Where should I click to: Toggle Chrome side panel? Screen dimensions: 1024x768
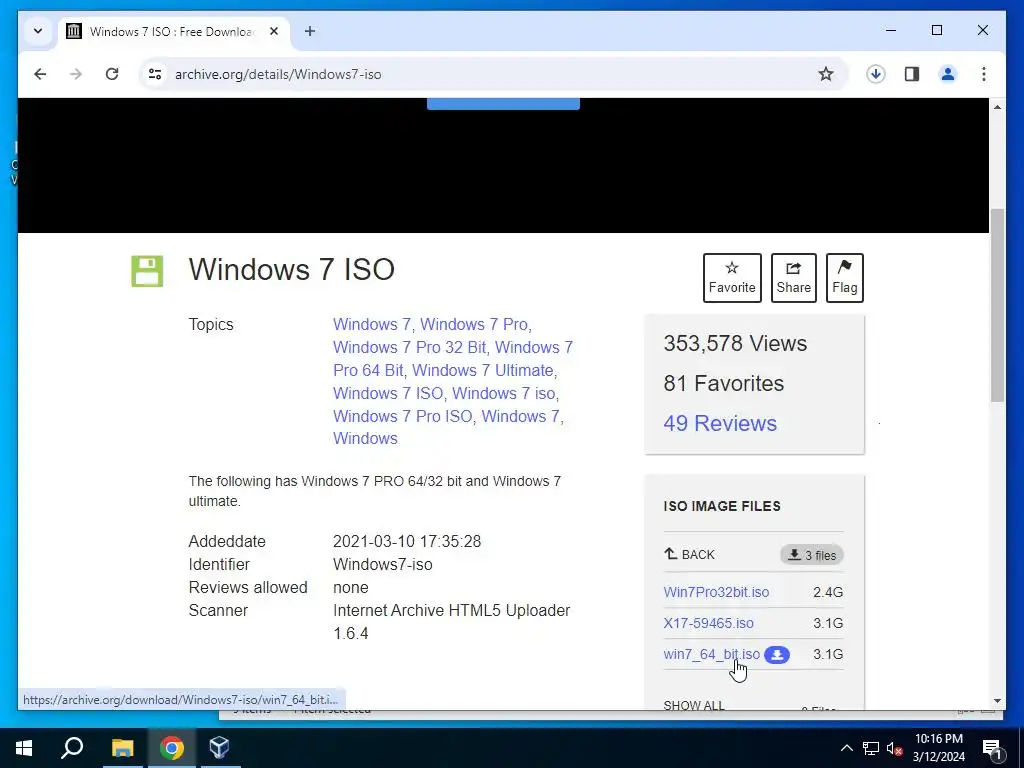[912, 74]
